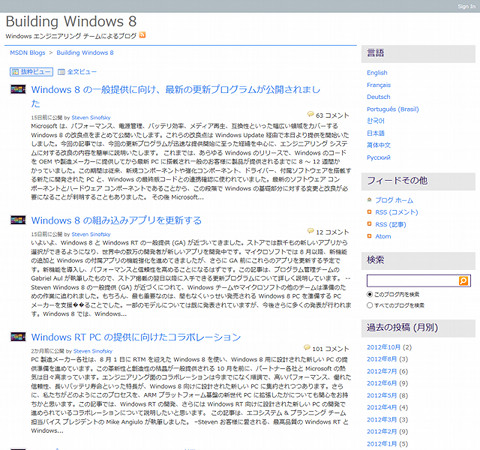Viewport: 480px width, 450px height.
Task: Open archive 2012年10月
Action: [x=383, y=347]
